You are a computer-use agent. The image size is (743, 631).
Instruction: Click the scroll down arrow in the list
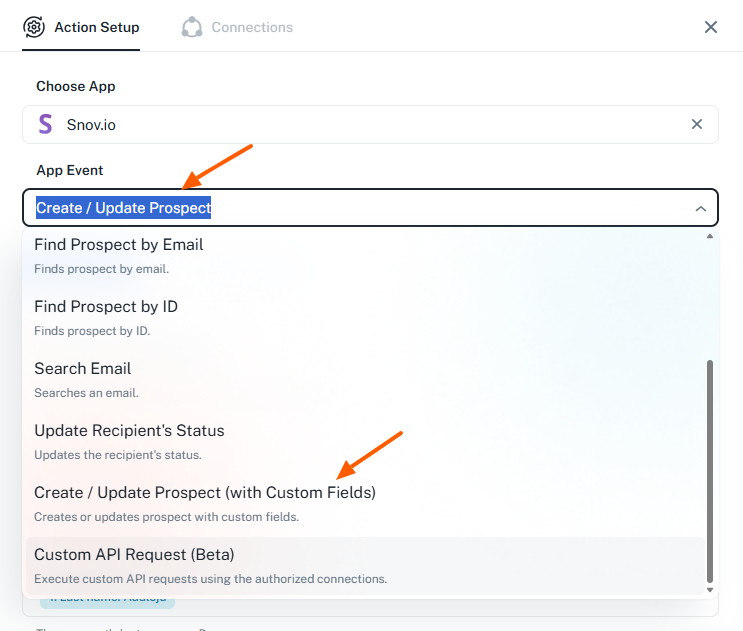click(x=710, y=590)
